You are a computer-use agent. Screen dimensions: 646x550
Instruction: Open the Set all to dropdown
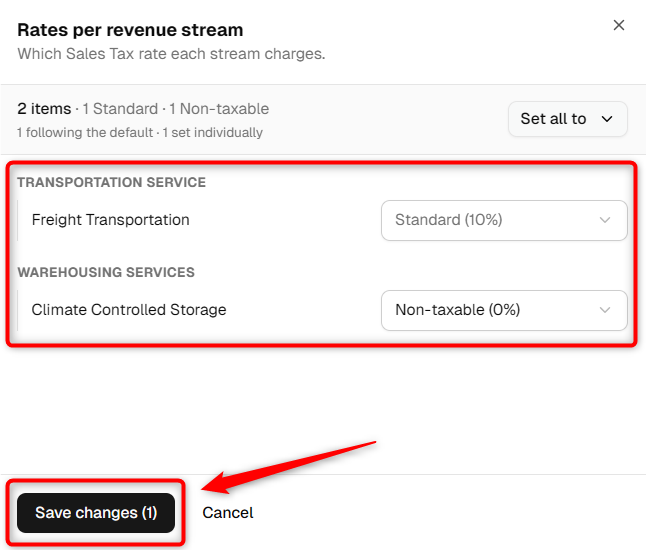pyautogui.click(x=567, y=119)
